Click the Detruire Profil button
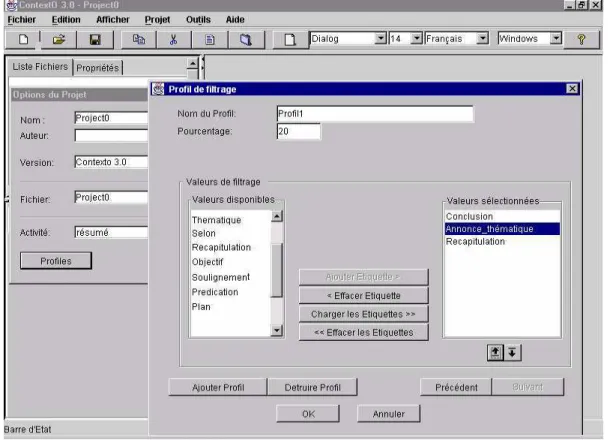 (x=312, y=387)
